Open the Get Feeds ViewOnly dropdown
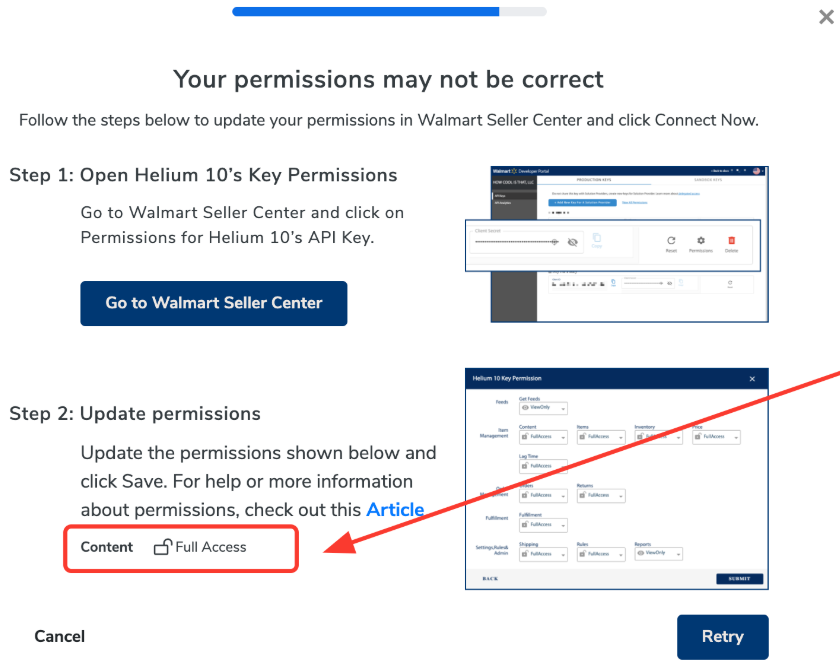 pyautogui.click(x=543, y=408)
